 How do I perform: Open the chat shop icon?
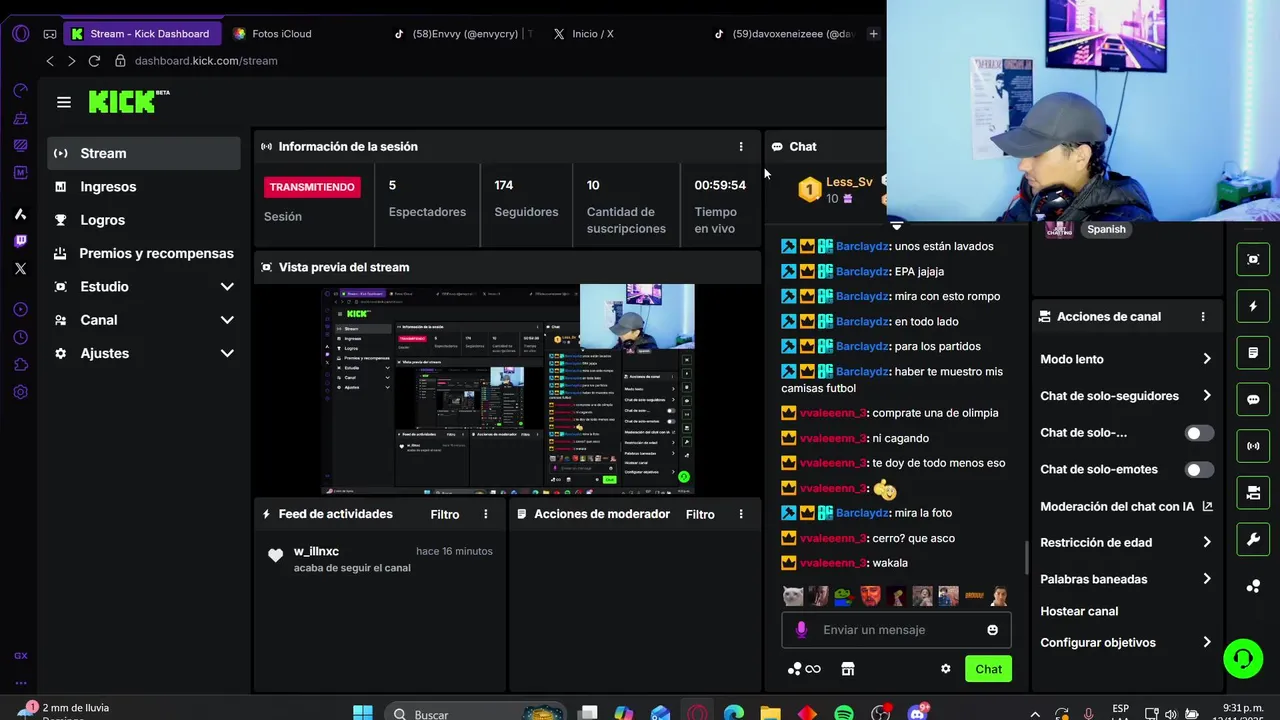coord(848,669)
